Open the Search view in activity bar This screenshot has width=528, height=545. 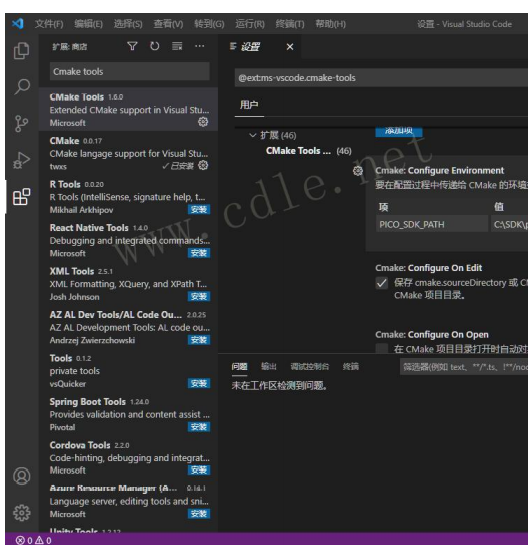pyautogui.click(x=22, y=87)
